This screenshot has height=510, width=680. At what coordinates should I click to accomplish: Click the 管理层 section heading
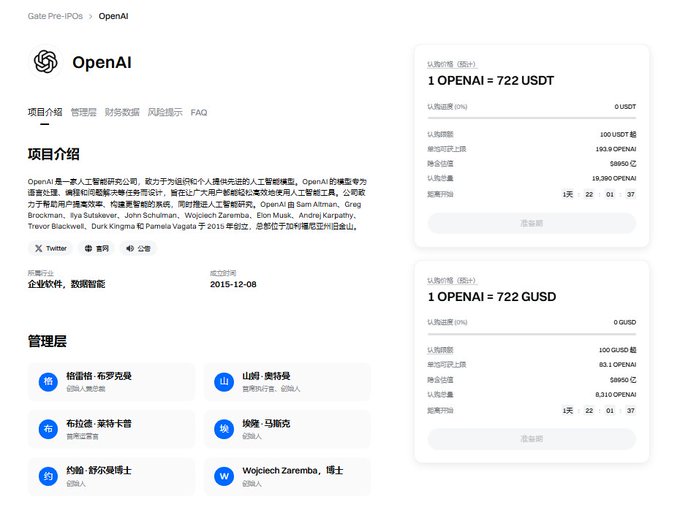click(47, 341)
